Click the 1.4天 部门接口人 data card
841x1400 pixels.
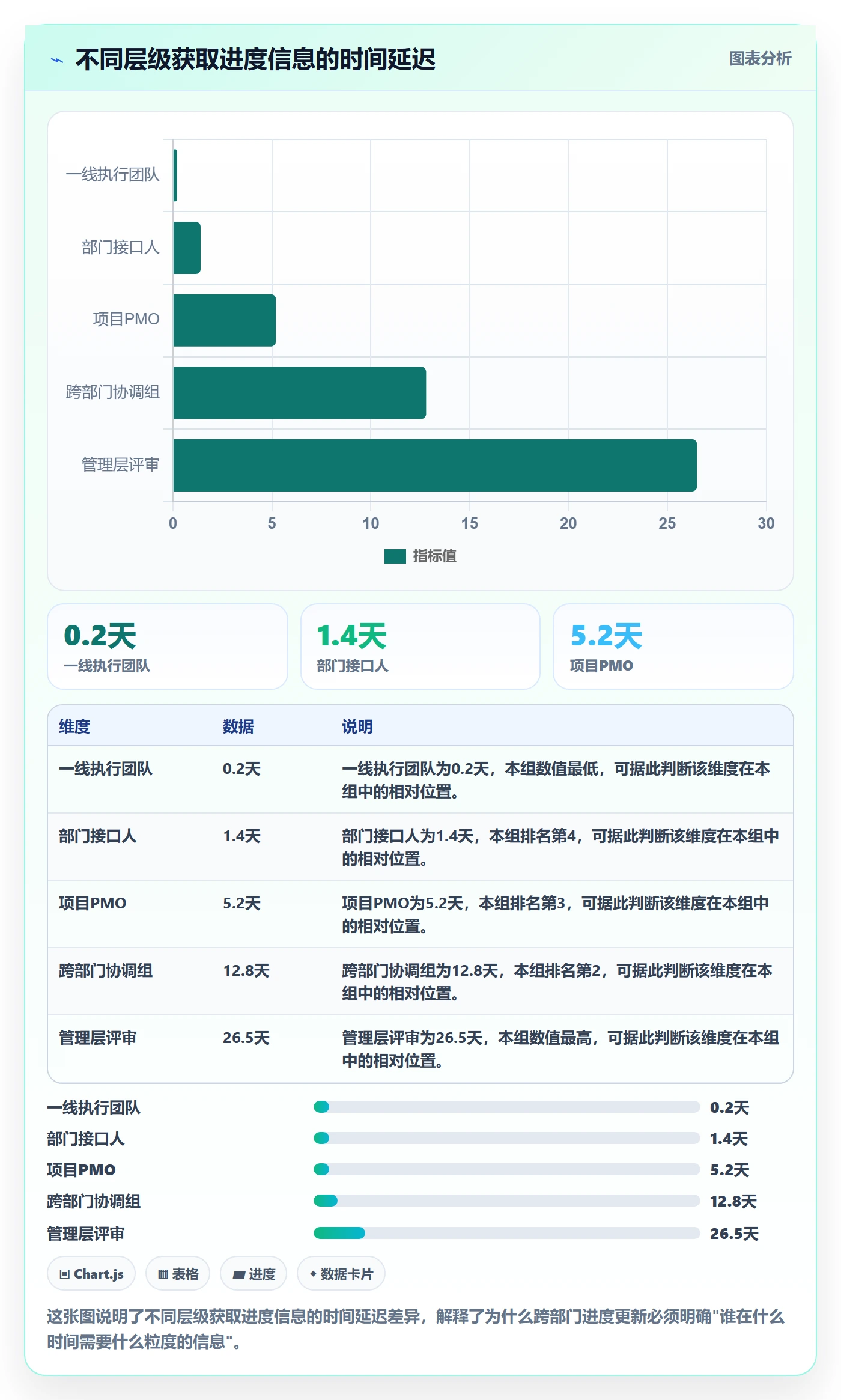421,647
